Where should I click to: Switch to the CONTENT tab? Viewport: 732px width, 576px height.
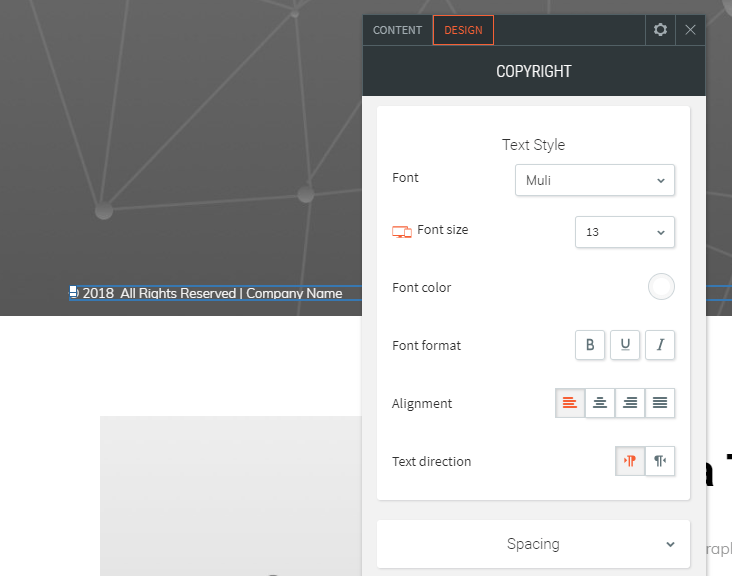397,30
